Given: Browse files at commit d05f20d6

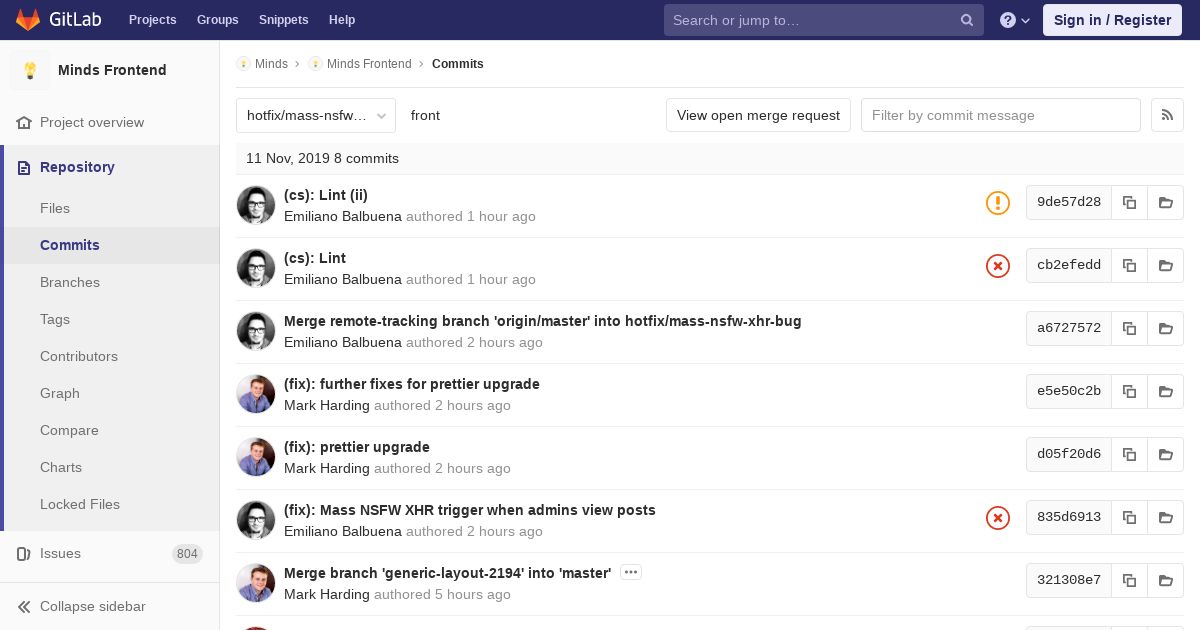Looking at the screenshot, I should click(1165, 454).
